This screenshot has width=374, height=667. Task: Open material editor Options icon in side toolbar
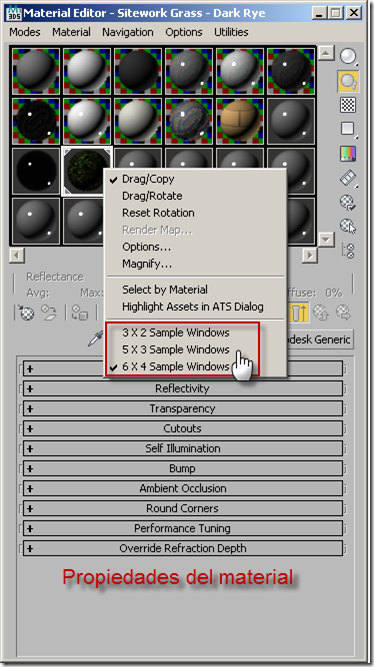348,202
